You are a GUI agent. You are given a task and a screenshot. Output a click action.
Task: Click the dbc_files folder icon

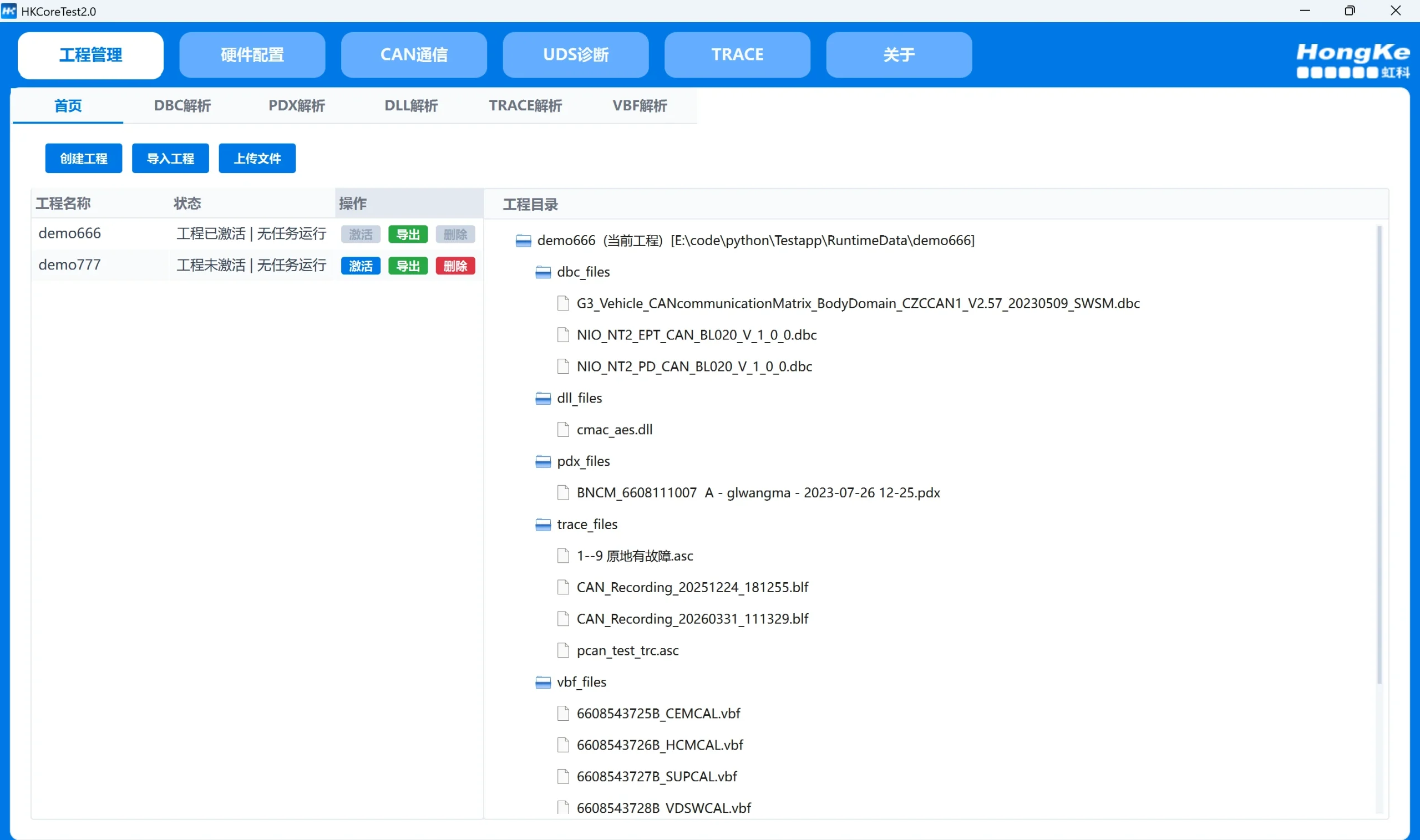point(543,272)
